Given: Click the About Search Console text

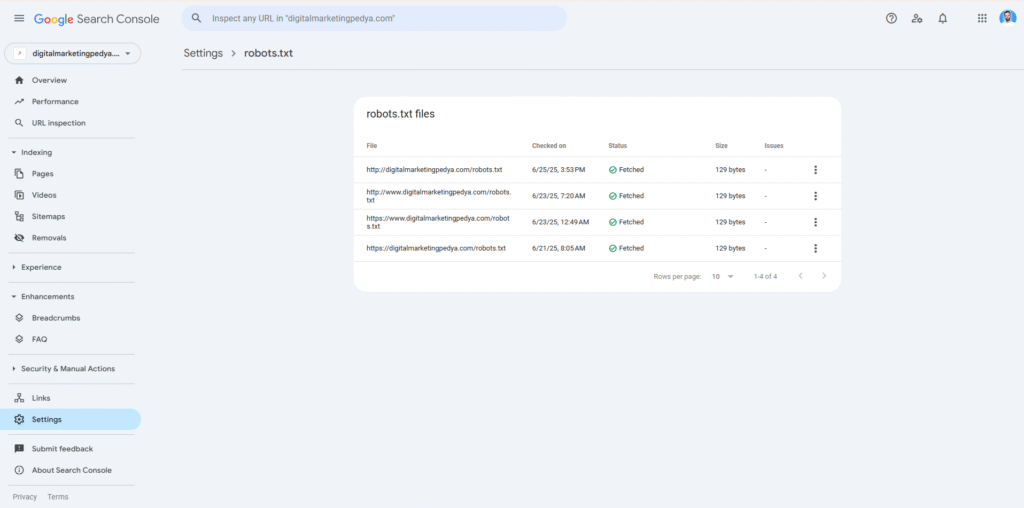Looking at the screenshot, I should click(72, 470).
